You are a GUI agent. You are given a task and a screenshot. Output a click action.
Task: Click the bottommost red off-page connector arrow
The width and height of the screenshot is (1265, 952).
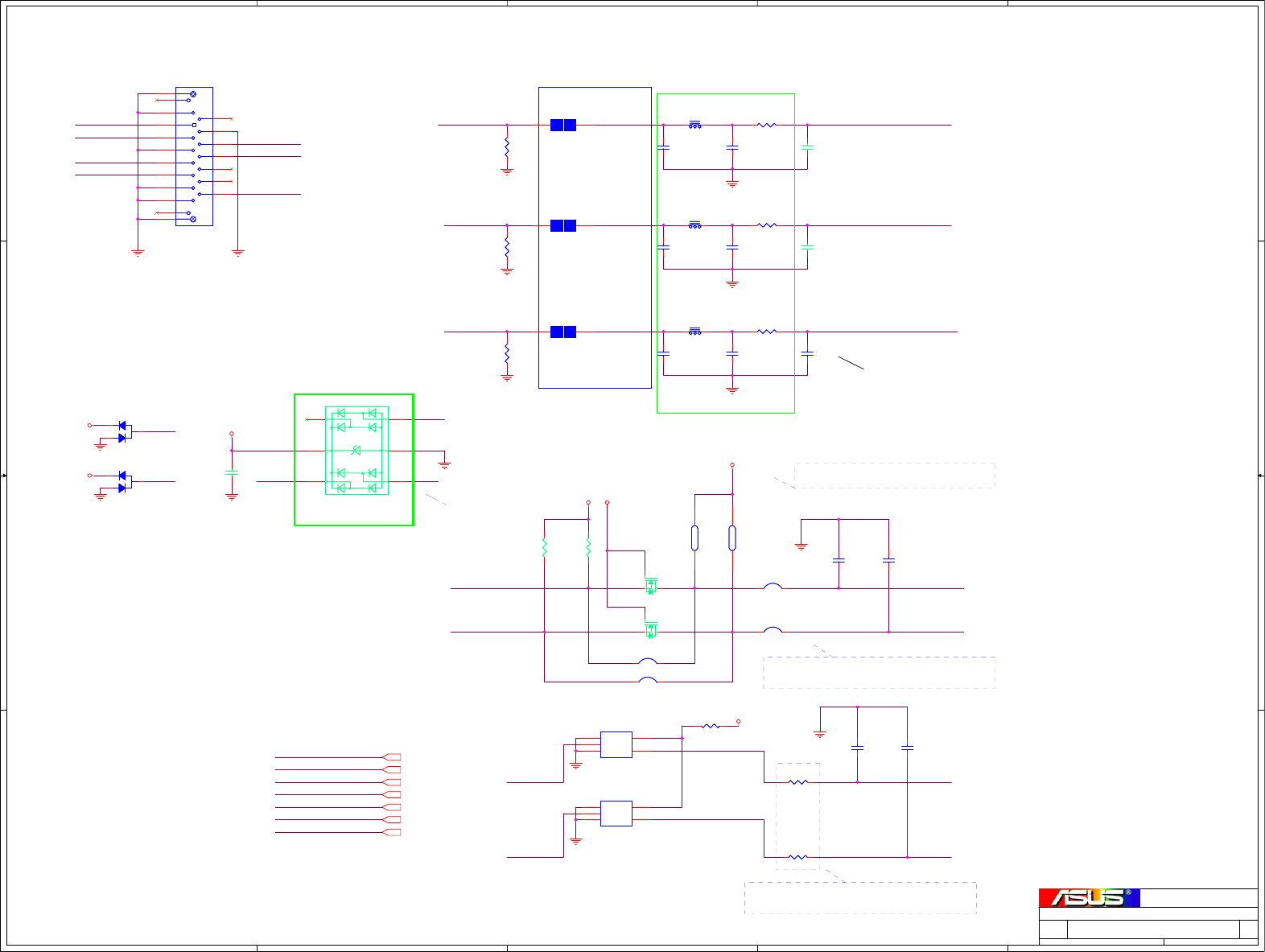[391, 832]
